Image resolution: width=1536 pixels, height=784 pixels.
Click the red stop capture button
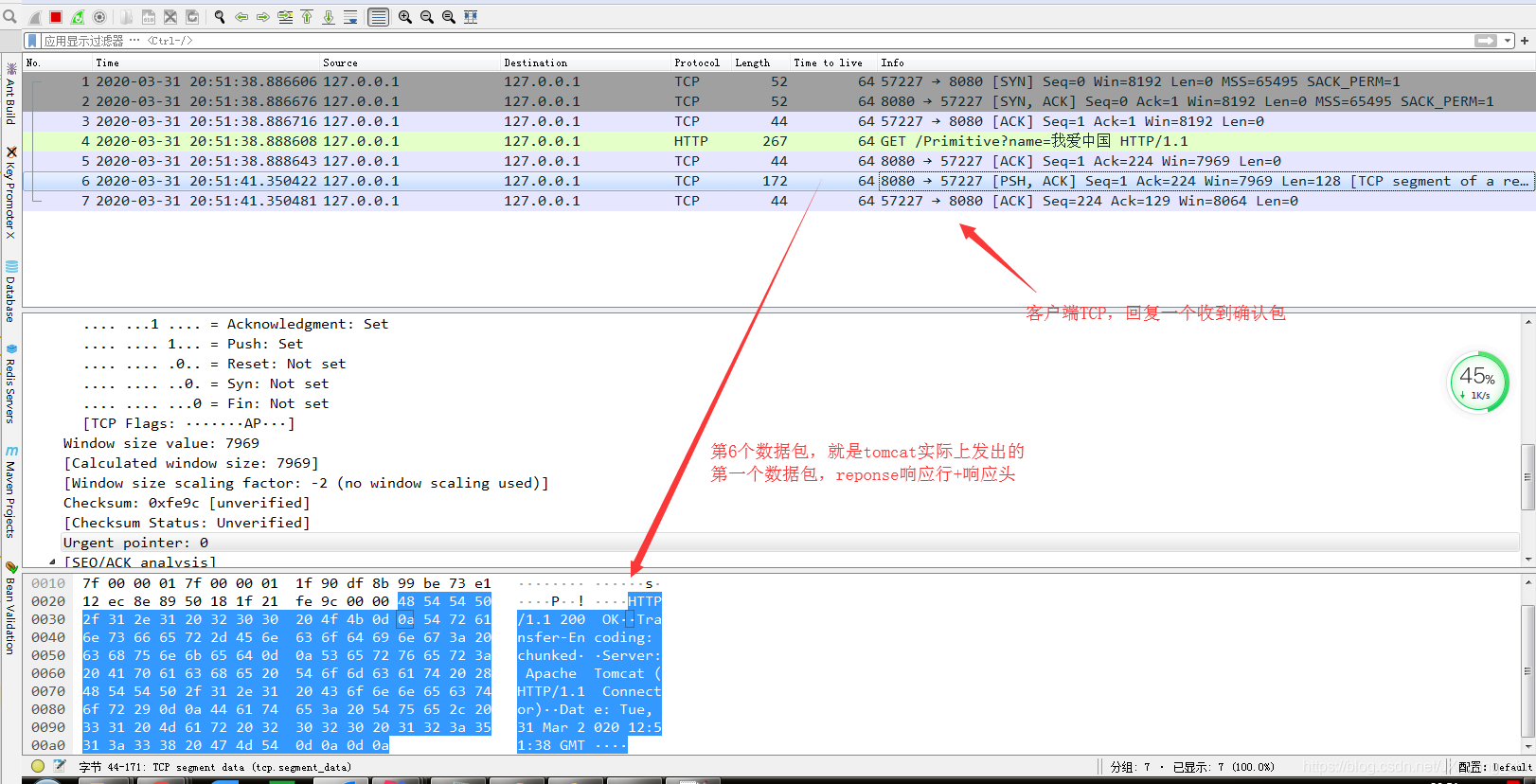pyautogui.click(x=56, y=17)
